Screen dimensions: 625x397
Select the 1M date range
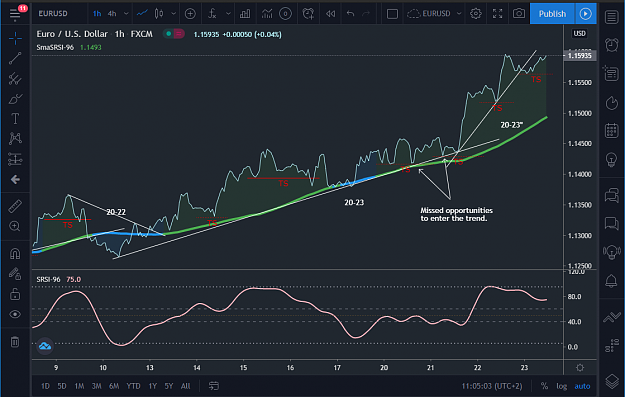pyautogui.click(x=79, y=386)
